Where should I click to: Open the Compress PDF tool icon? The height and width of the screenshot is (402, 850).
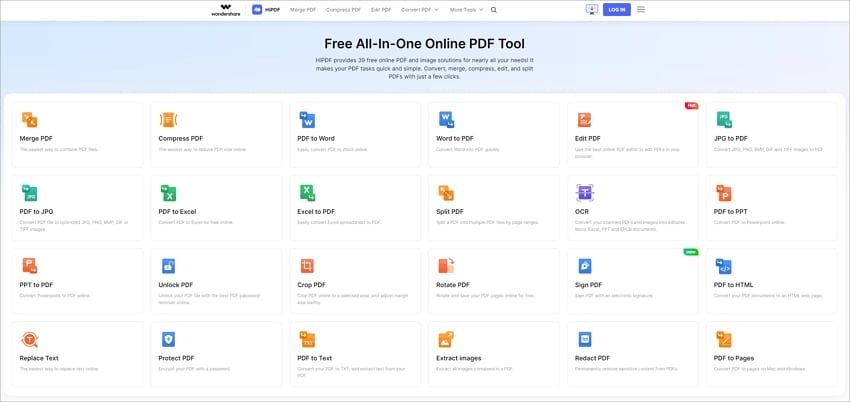pyautogui.click(x=169, y=119)
